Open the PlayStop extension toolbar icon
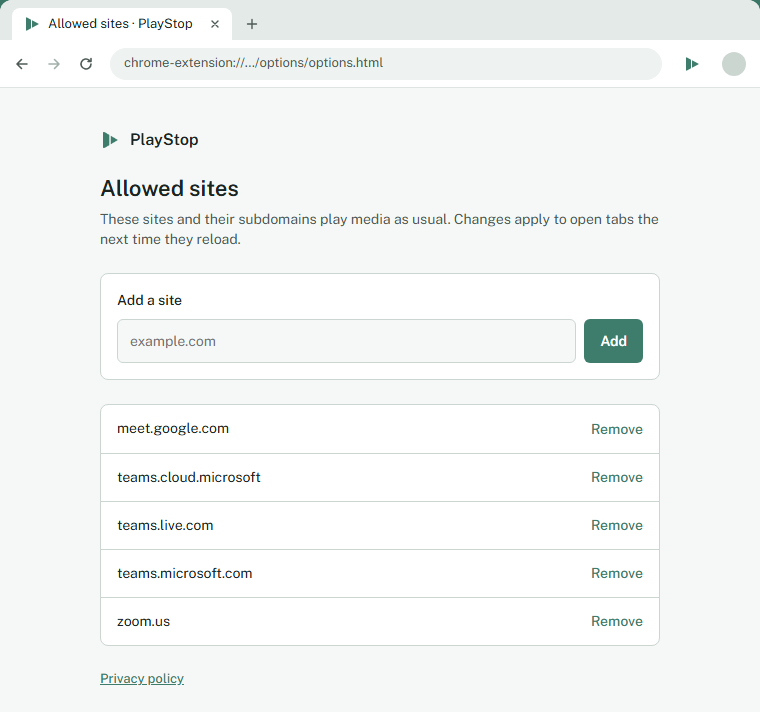The image size is (760, 712). pos(692,64)
